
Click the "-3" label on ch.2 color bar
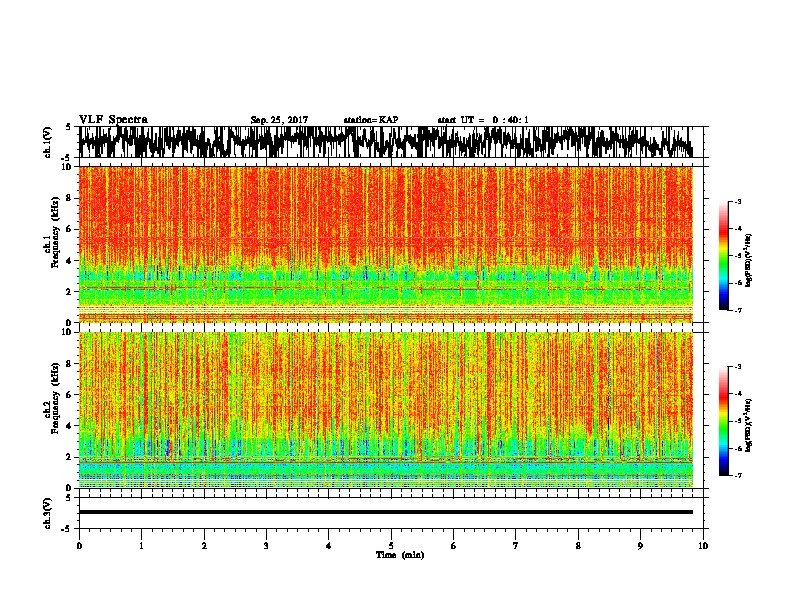[x=737, y=367]
